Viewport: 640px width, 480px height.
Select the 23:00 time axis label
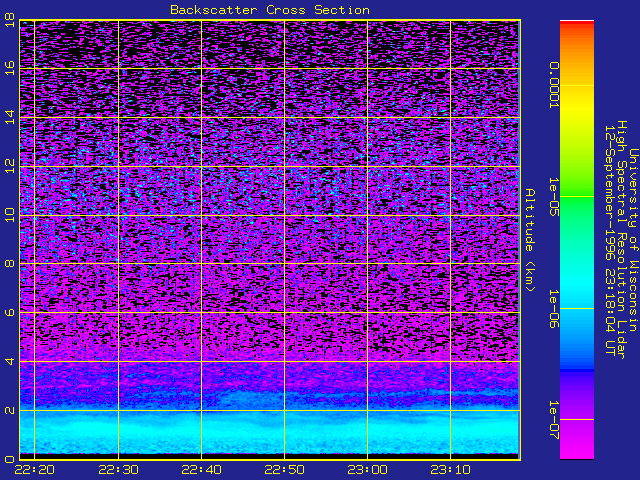point(367,470)
